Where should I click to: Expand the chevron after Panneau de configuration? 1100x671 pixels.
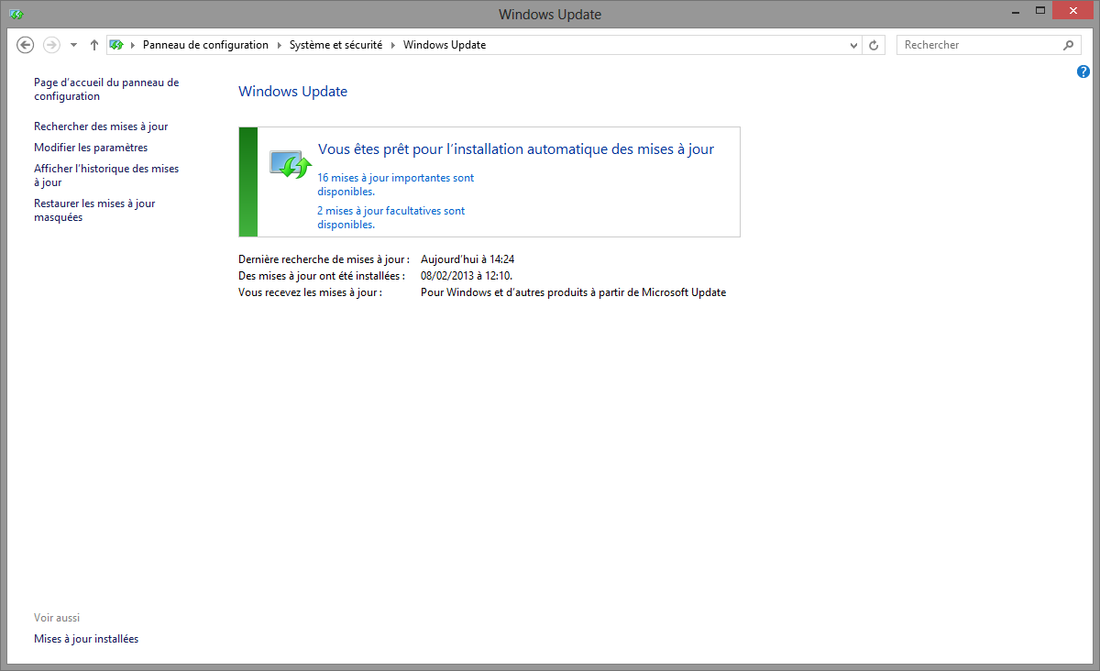click(279, 45)
